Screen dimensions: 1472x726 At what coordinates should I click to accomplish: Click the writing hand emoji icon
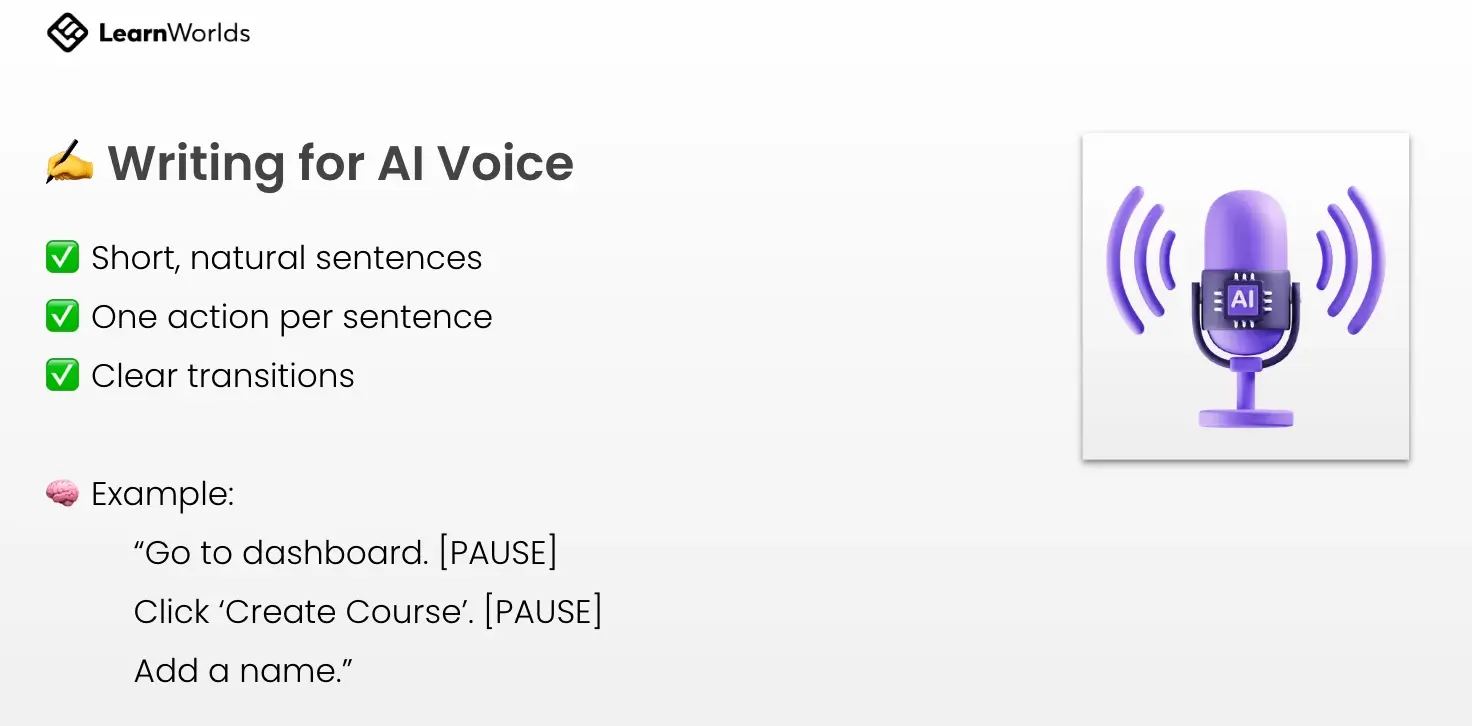[x=69, y=163]
